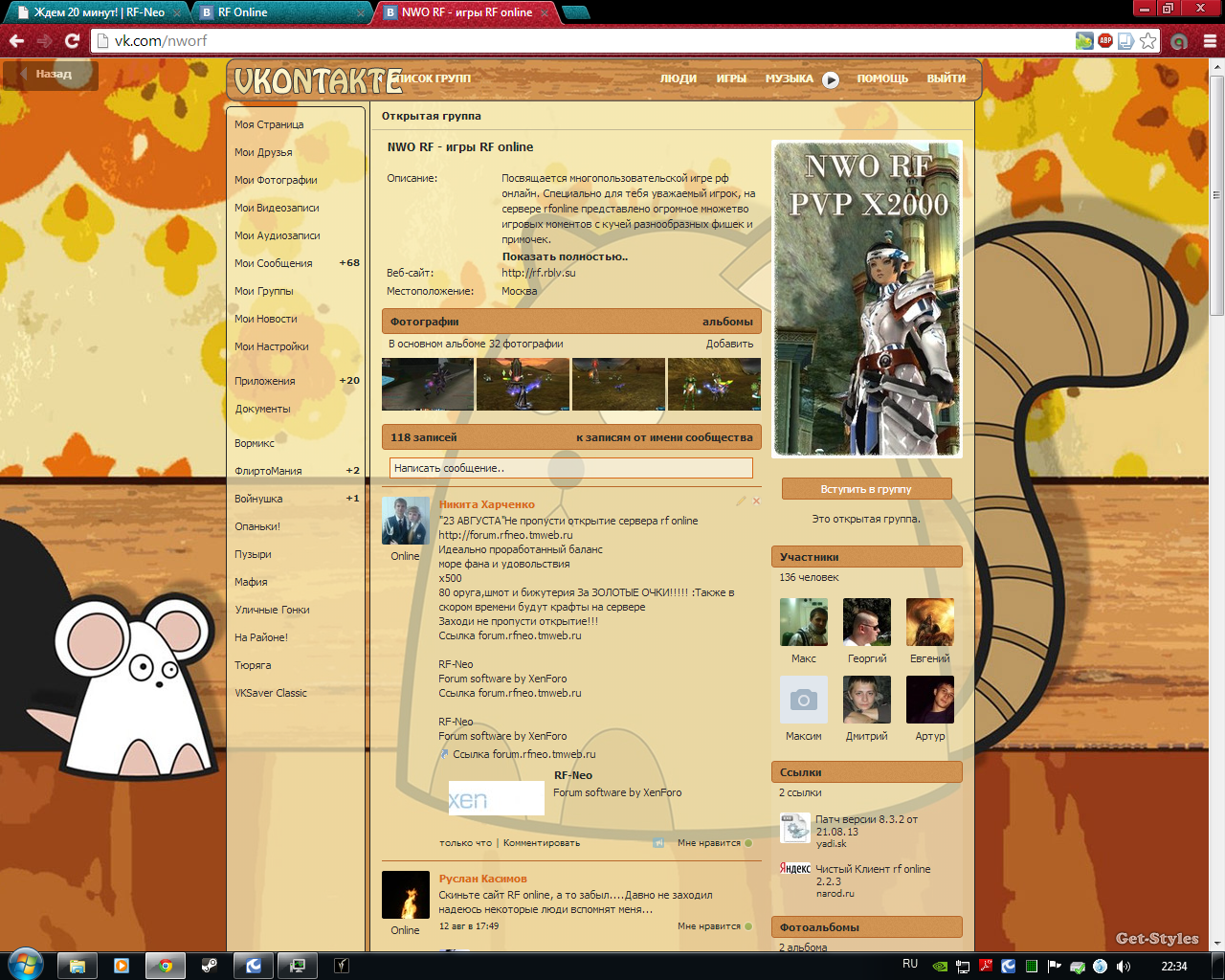Click Добавить to add a photo
Viewport: 1225px width, 980px height.
click(x=729, y=344)
